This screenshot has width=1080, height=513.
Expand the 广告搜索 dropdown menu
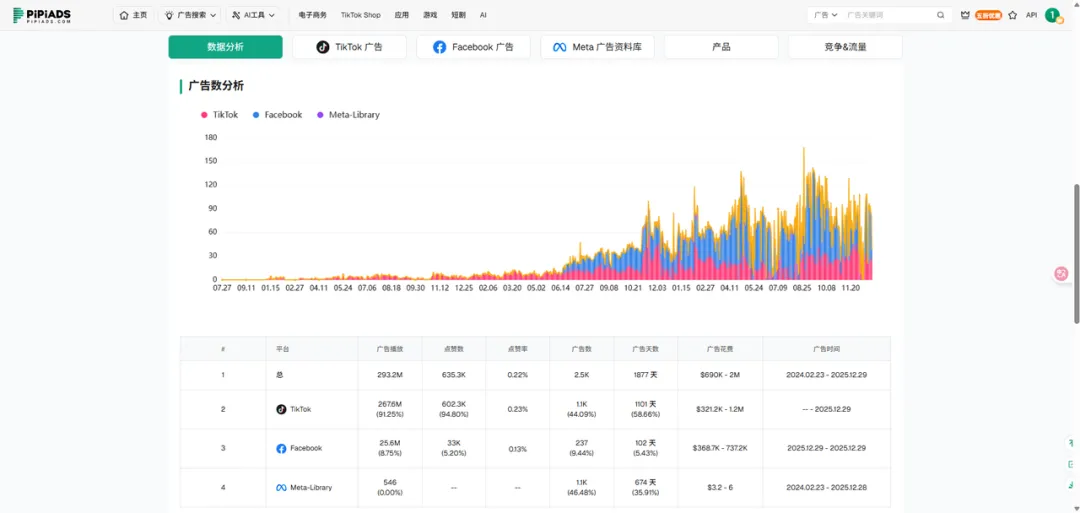[190, 15]
